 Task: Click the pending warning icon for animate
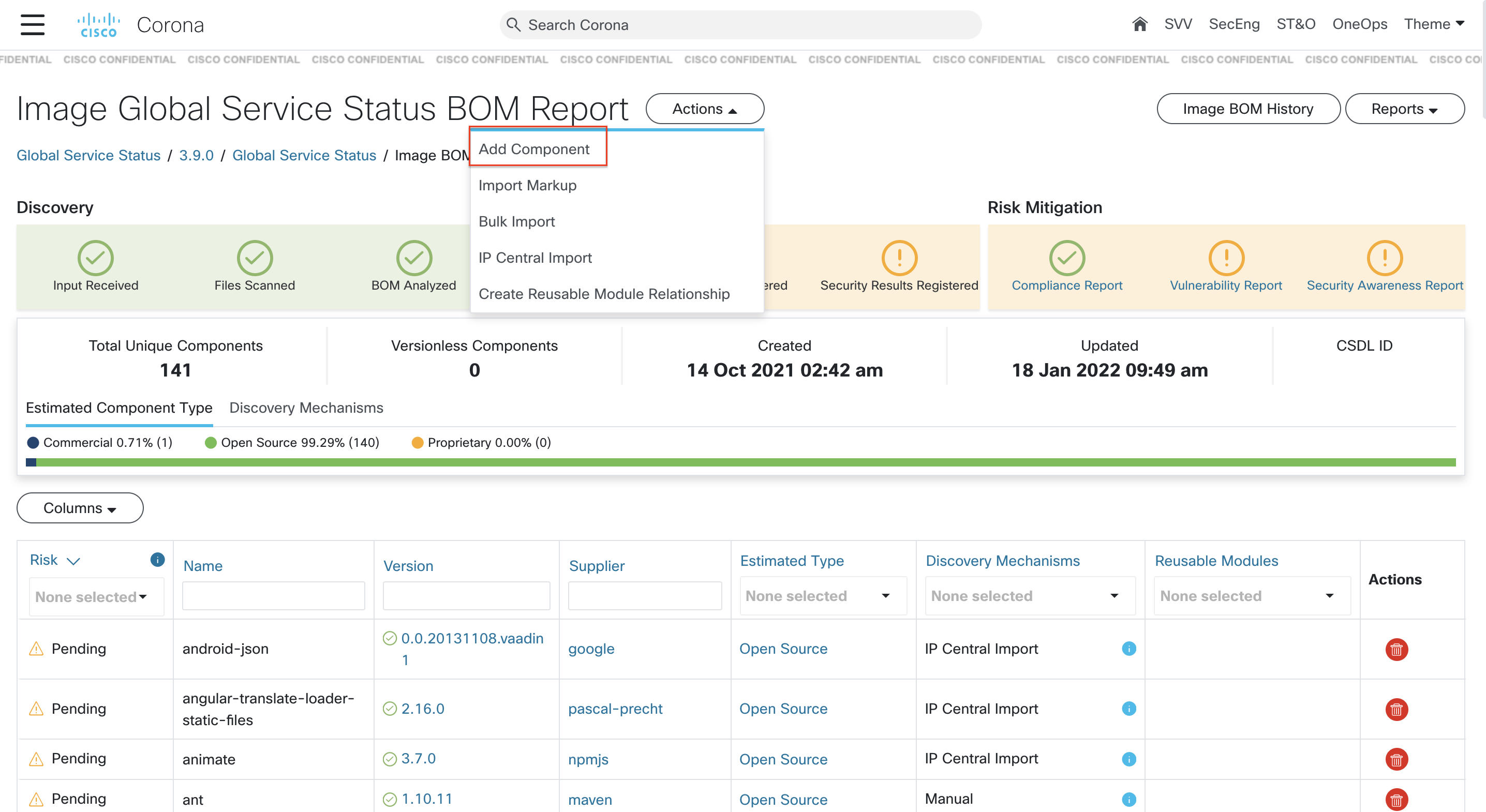(x=36, y=759)
